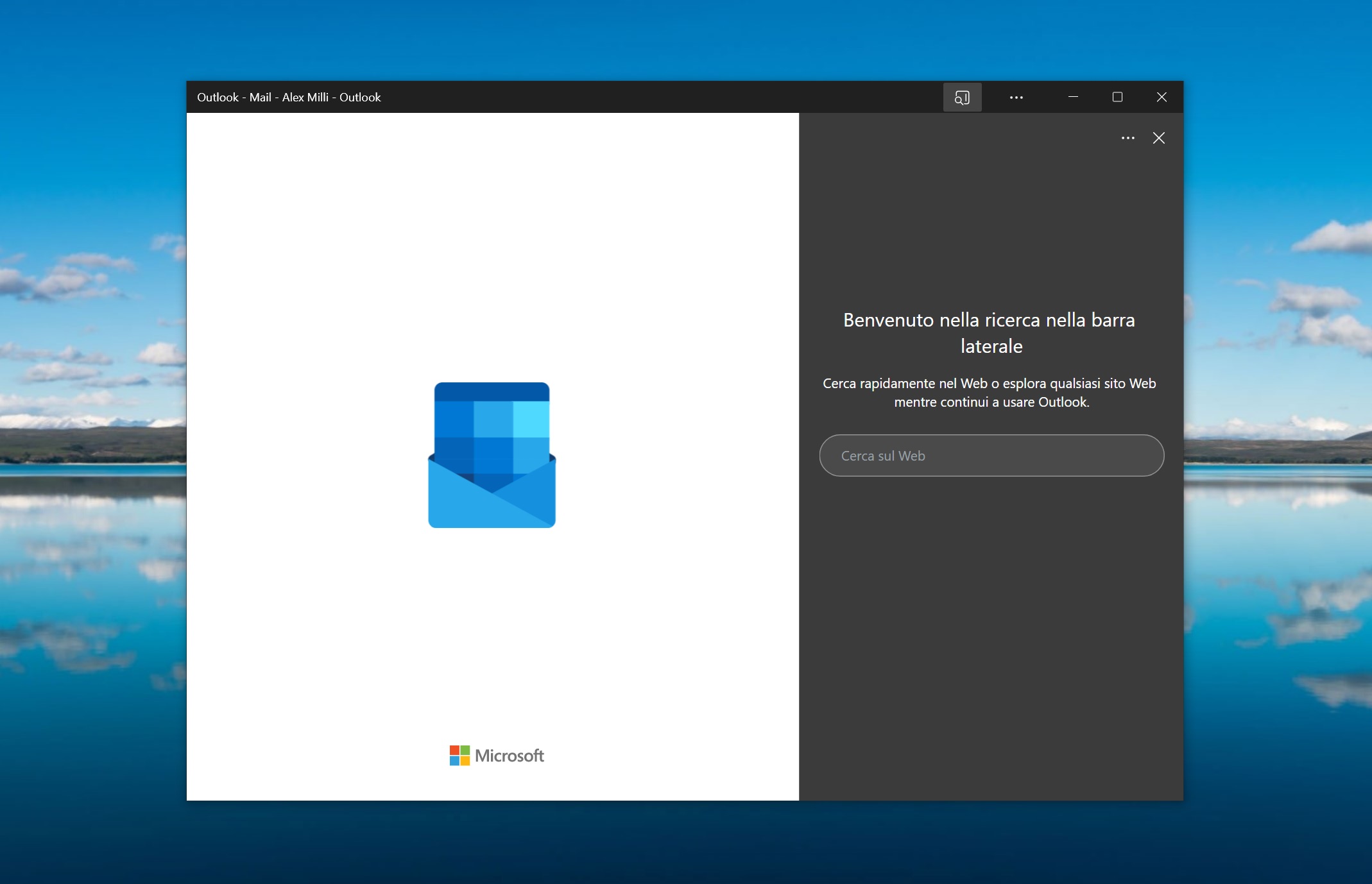Toggle the sidebar search icon in title bar
This screenshot has height=884, width=1372.
[962, 98]
